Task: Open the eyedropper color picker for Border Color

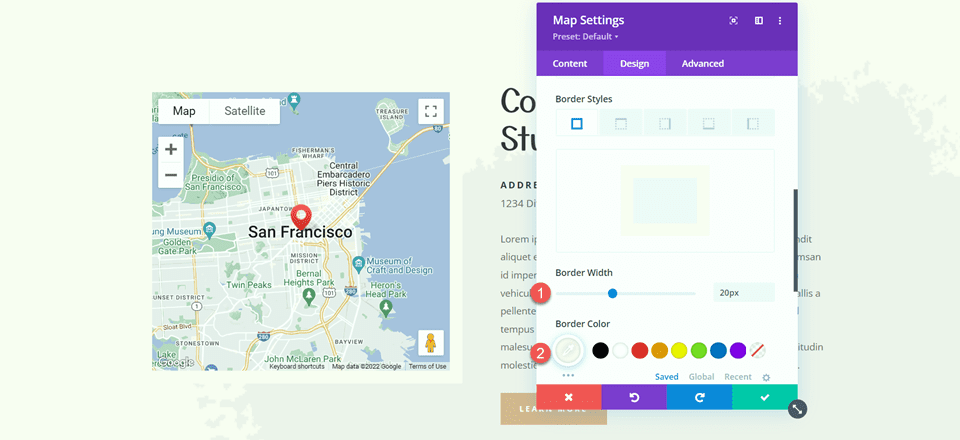Action: pyautogui.click(x=568, y=351)
